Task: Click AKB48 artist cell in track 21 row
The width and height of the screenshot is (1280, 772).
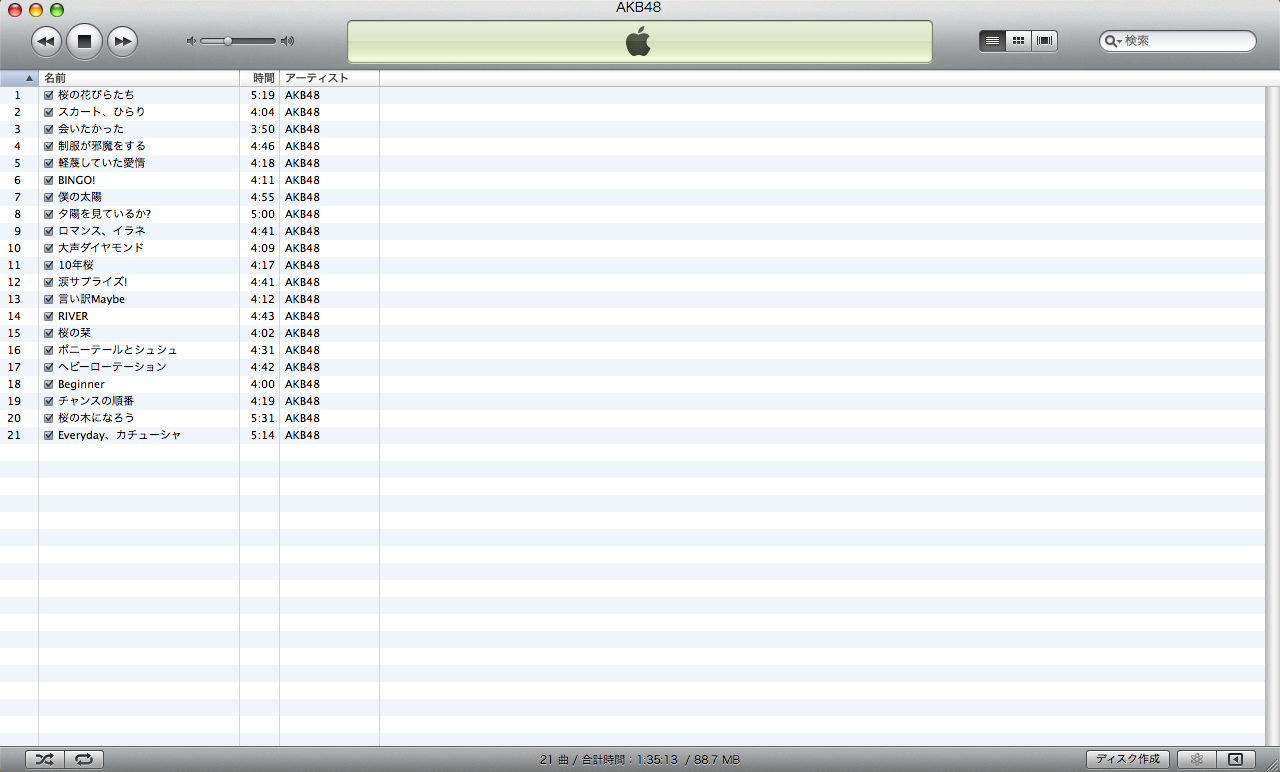Action: 302,435
